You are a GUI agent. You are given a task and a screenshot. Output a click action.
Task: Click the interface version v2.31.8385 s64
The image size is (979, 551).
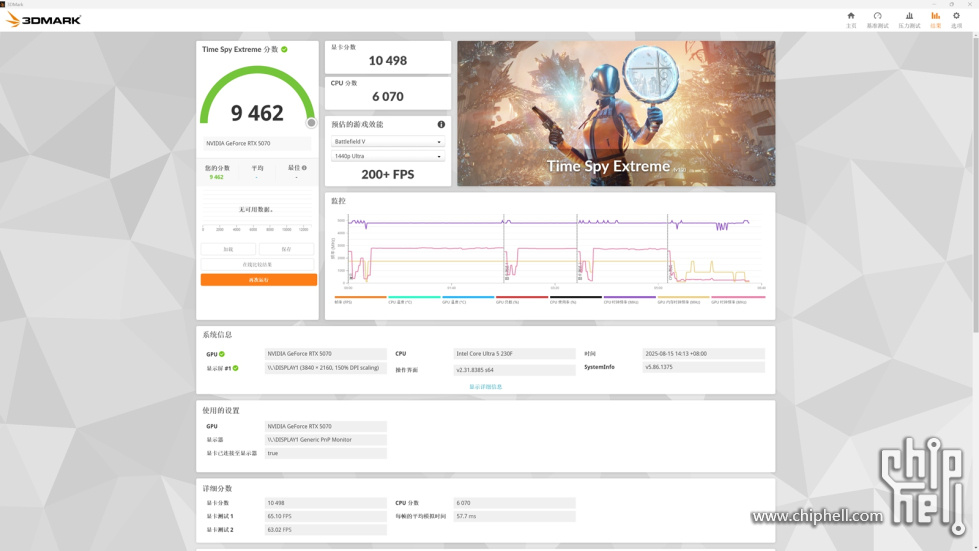click(x=514, y=370)
